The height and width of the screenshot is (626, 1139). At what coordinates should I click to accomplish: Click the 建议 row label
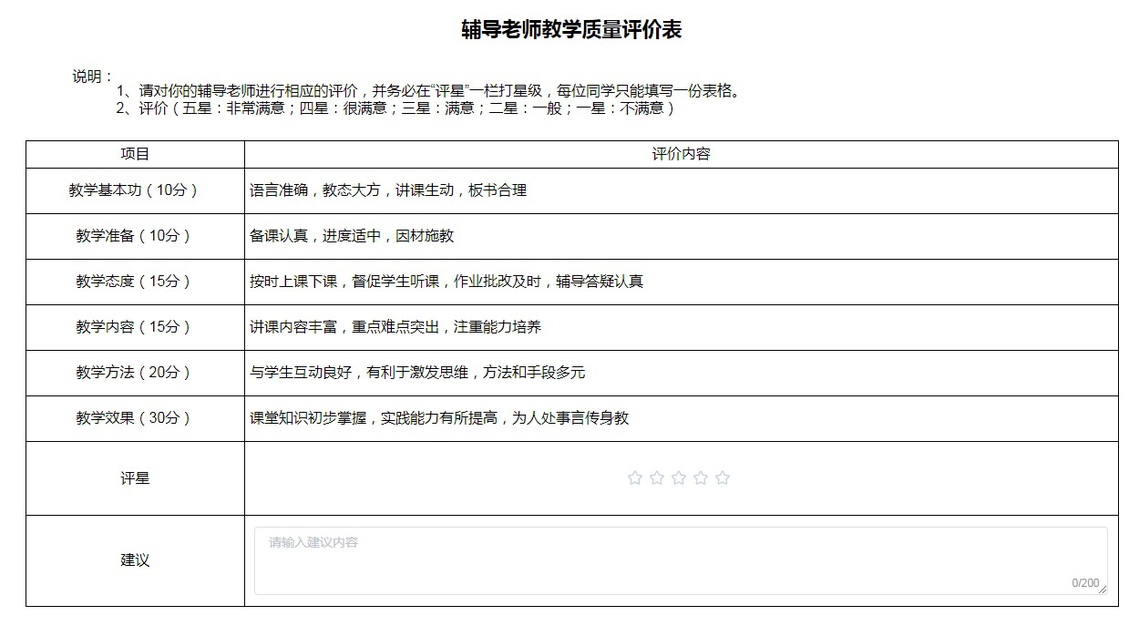(x=135, y=560)
